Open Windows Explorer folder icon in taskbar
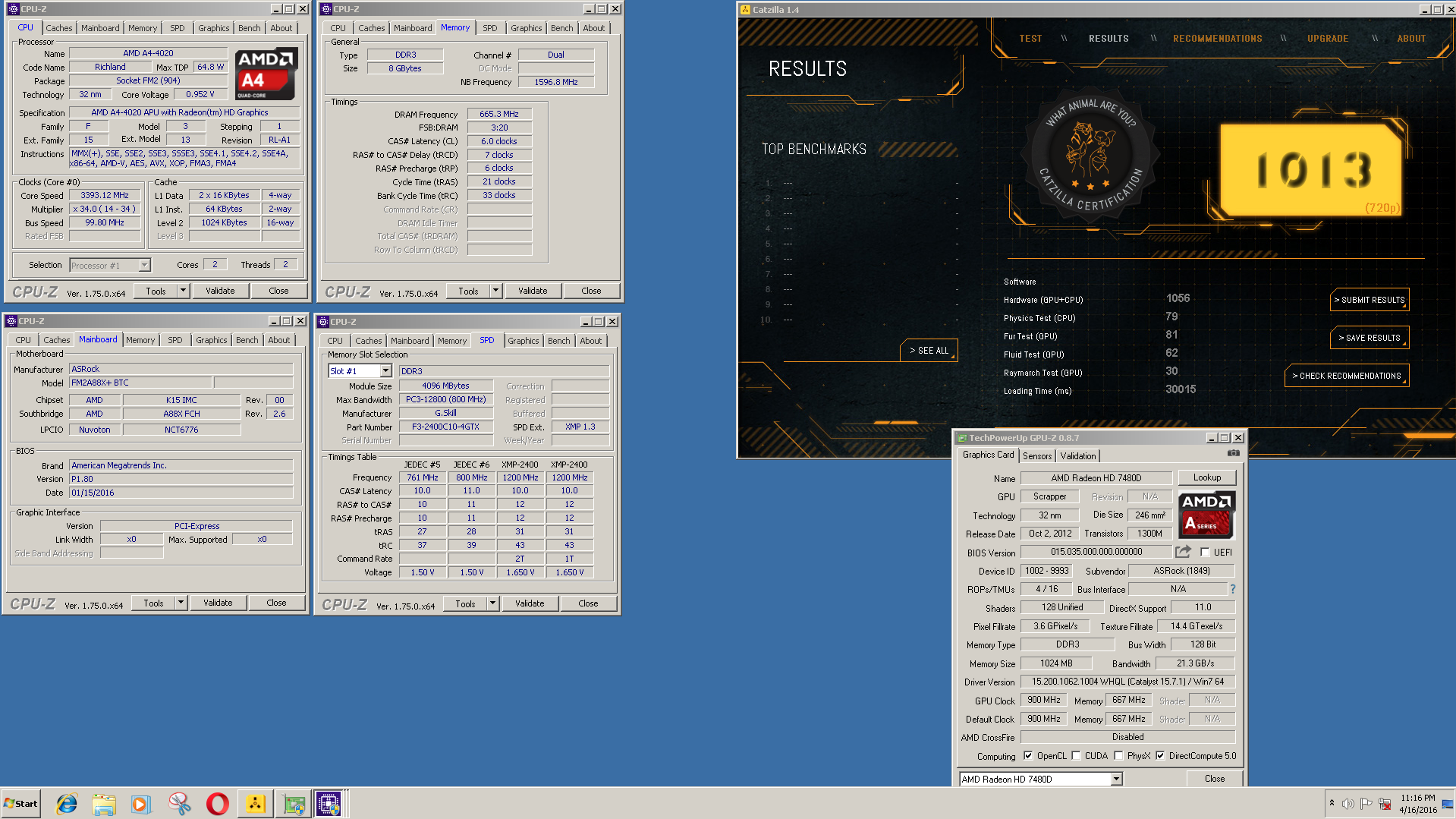 104,804
